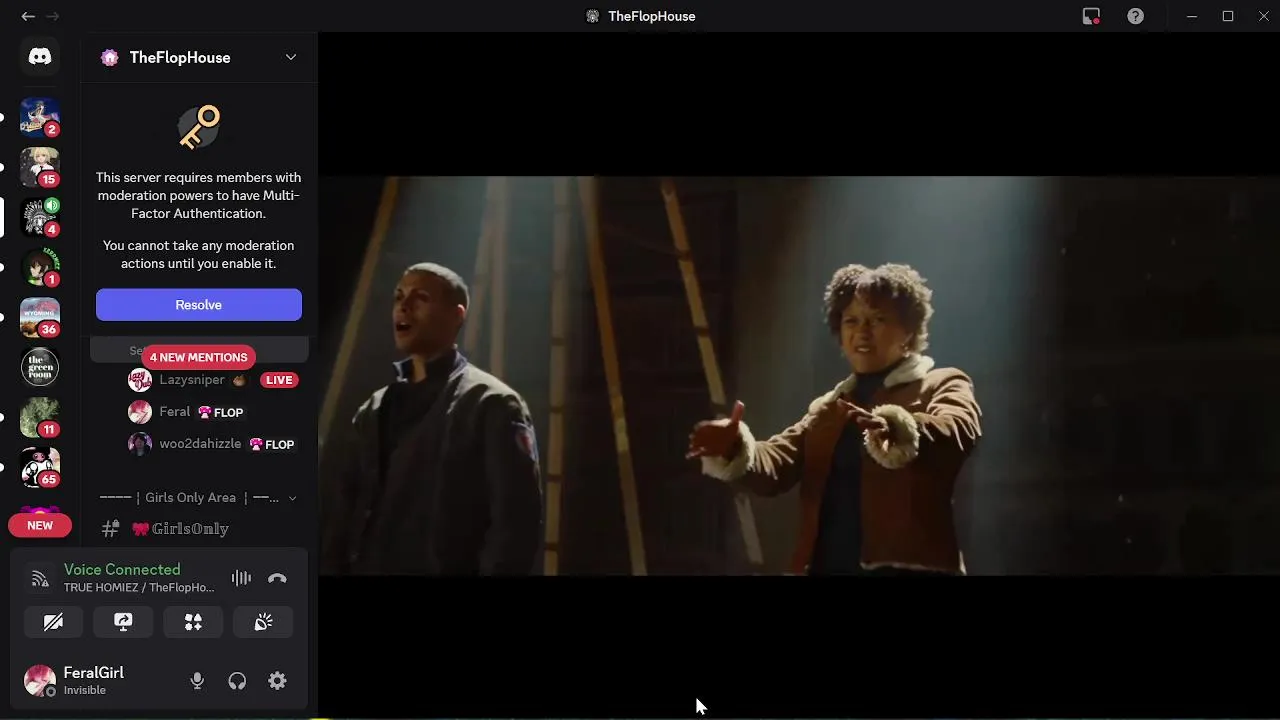Click Voice Connected status text
Image resolution: width=1280 pixels, height=720 pixels.
(x=122, y=570)
